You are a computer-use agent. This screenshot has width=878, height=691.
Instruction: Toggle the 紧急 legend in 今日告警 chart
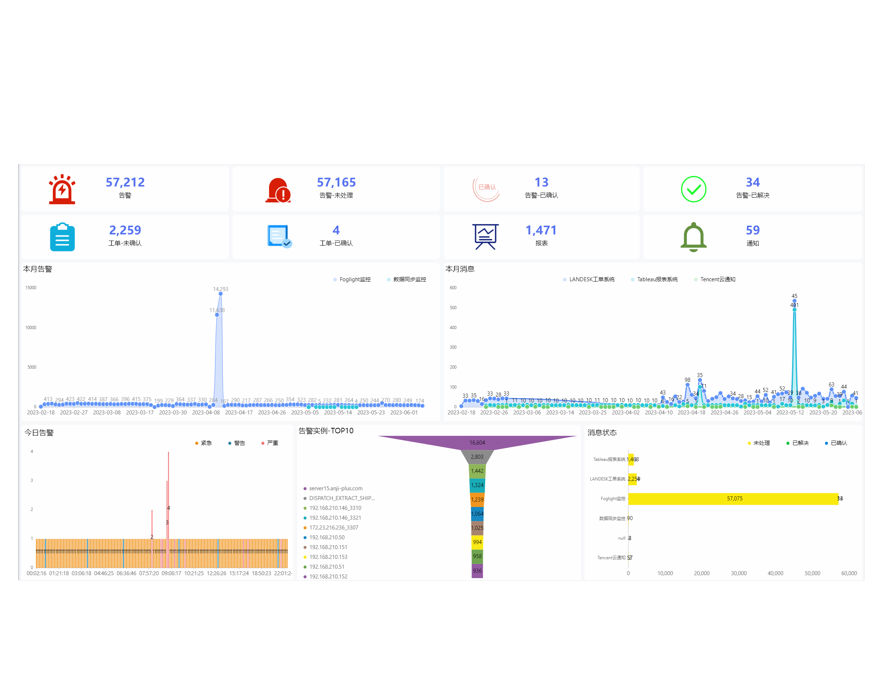tap(204, 442)
